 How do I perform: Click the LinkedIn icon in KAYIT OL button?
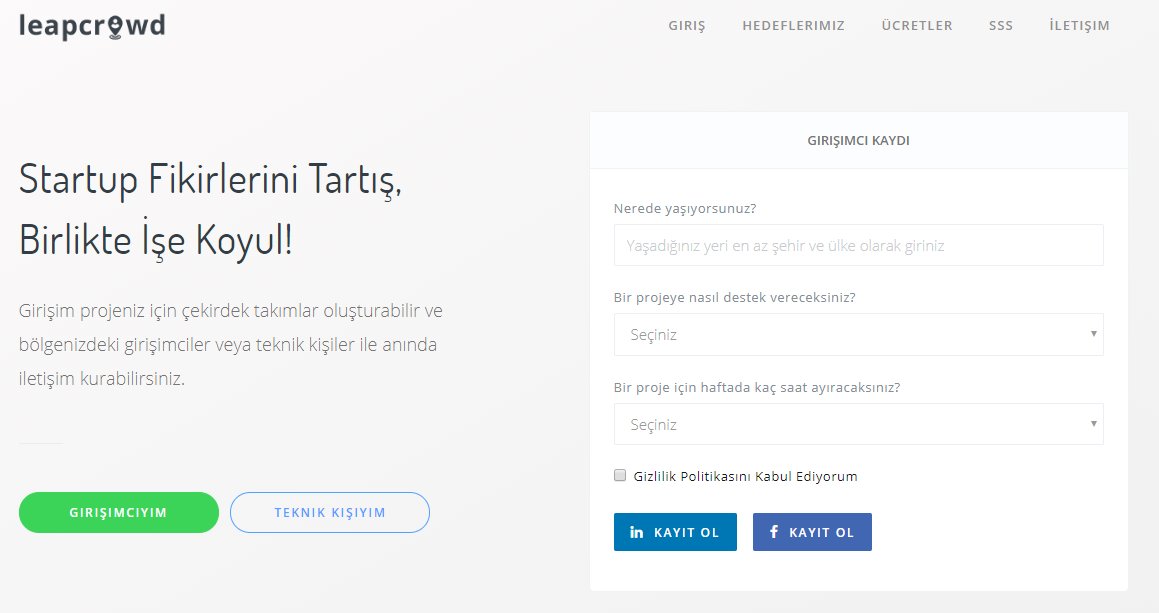(x=637, y=532)
